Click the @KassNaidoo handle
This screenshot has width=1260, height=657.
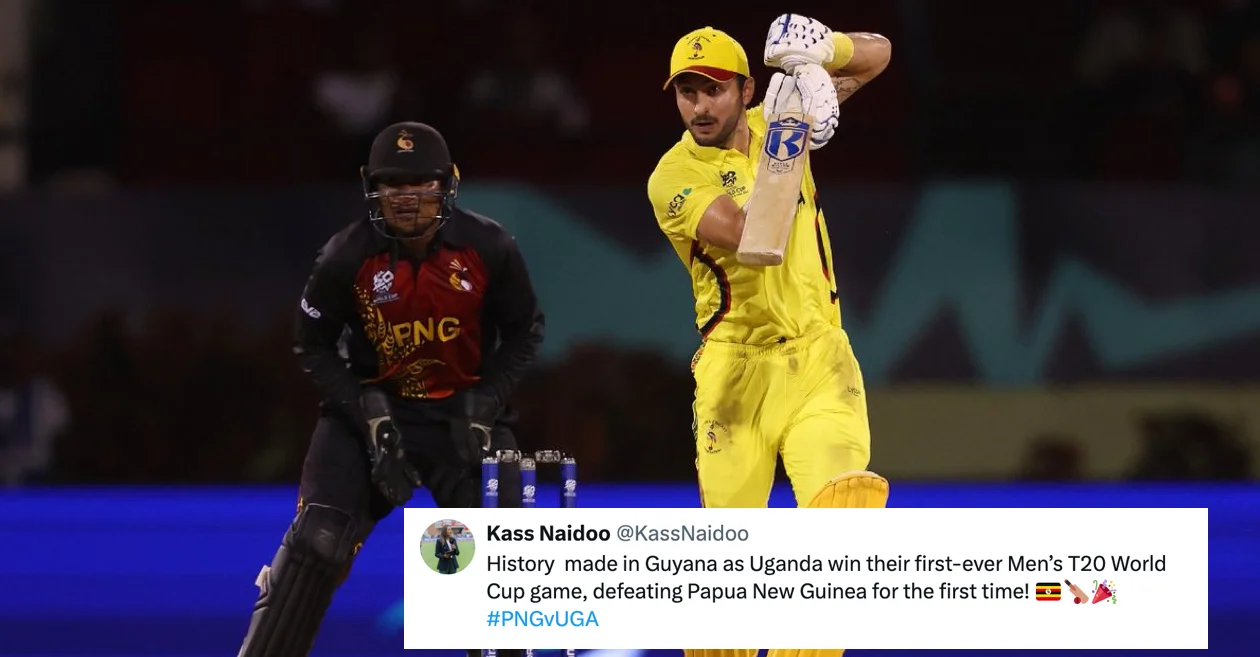coord(682,534)
